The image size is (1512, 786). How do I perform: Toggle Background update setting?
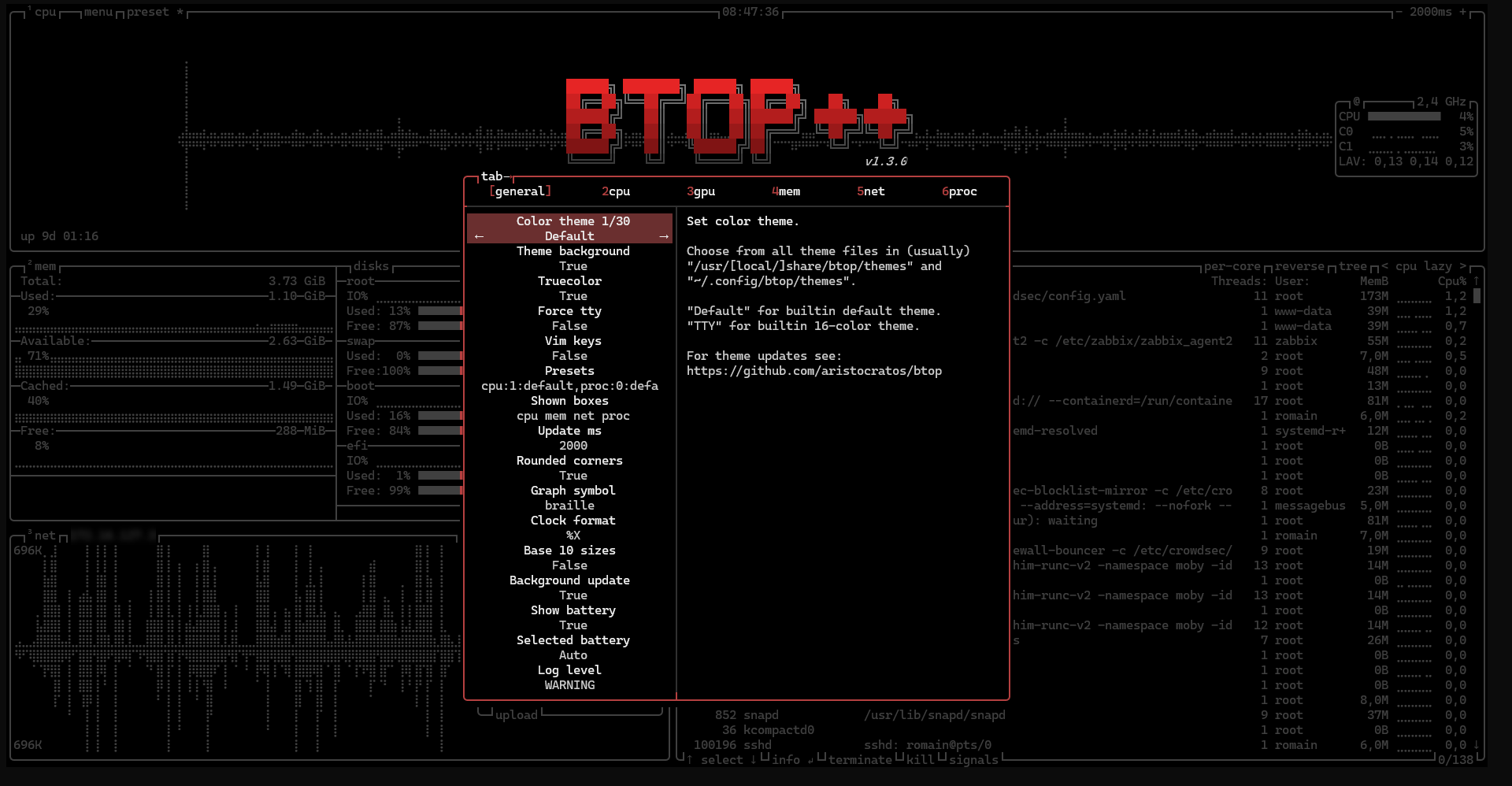[569, 588]
